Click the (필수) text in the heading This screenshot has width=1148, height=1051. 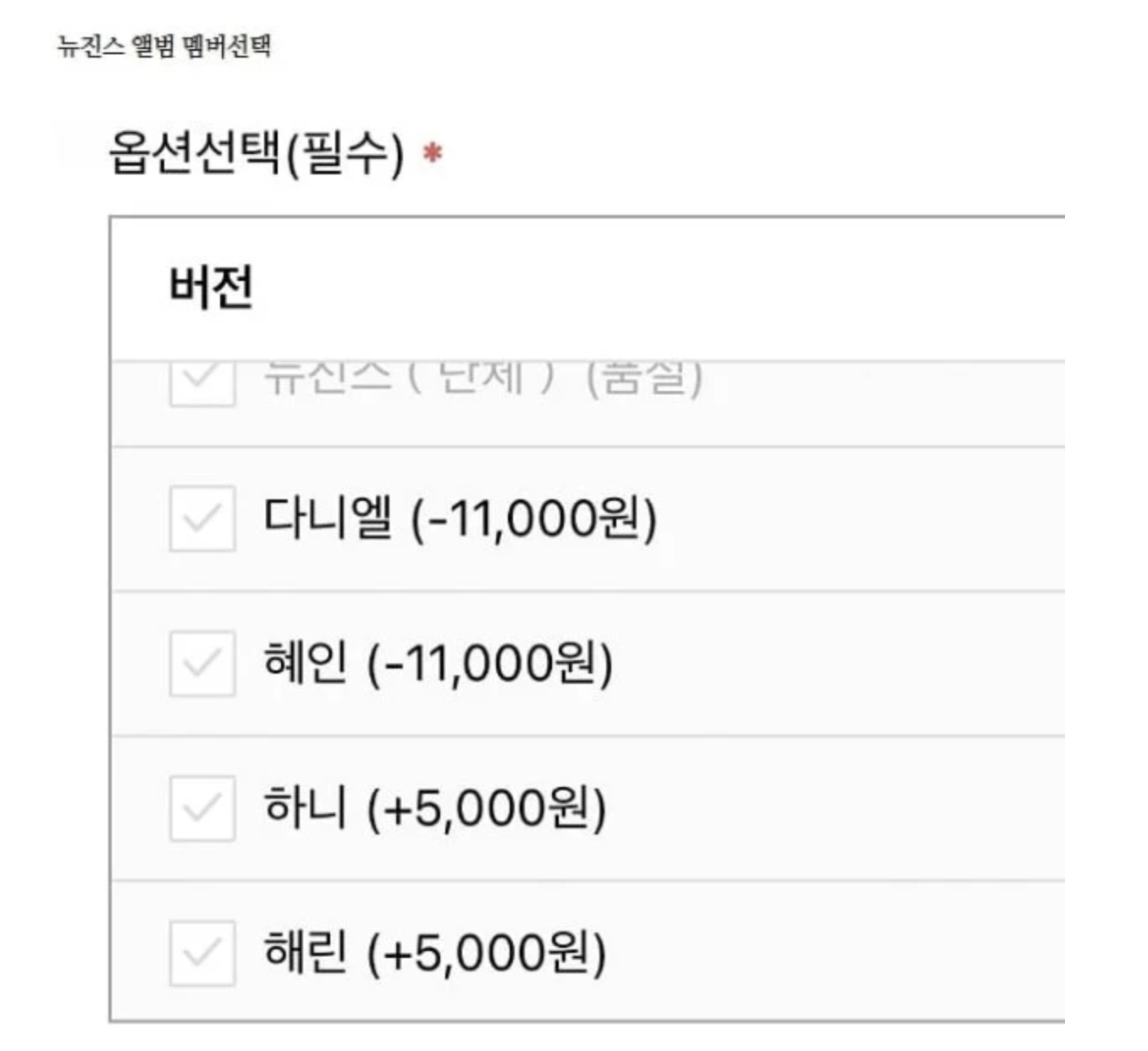(x=344, y=155)
